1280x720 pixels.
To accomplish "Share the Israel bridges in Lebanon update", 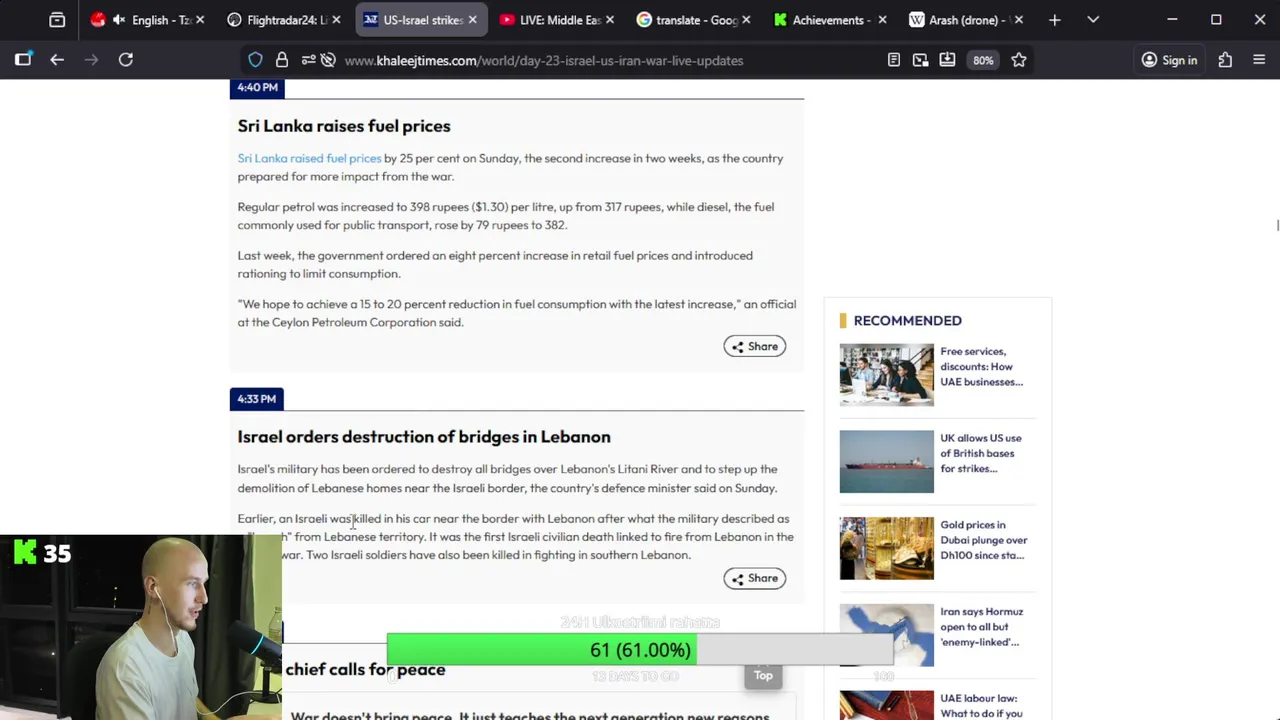I will [x=755, y=578].
